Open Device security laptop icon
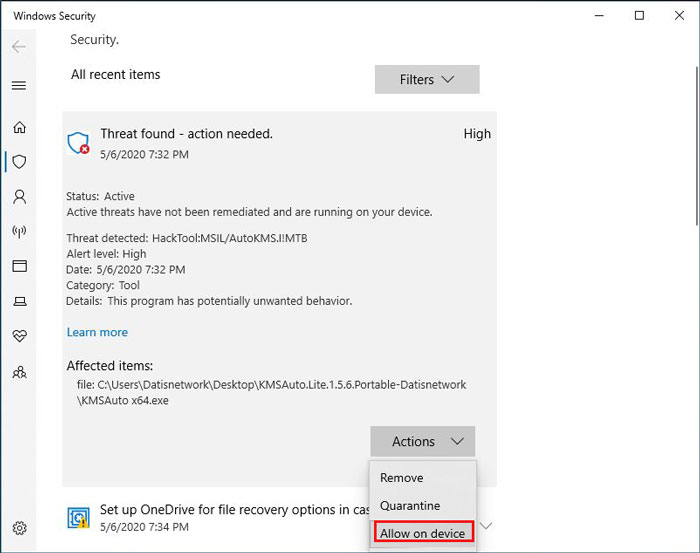The height and width of the screenshot is (553, 700). (19, 302)
